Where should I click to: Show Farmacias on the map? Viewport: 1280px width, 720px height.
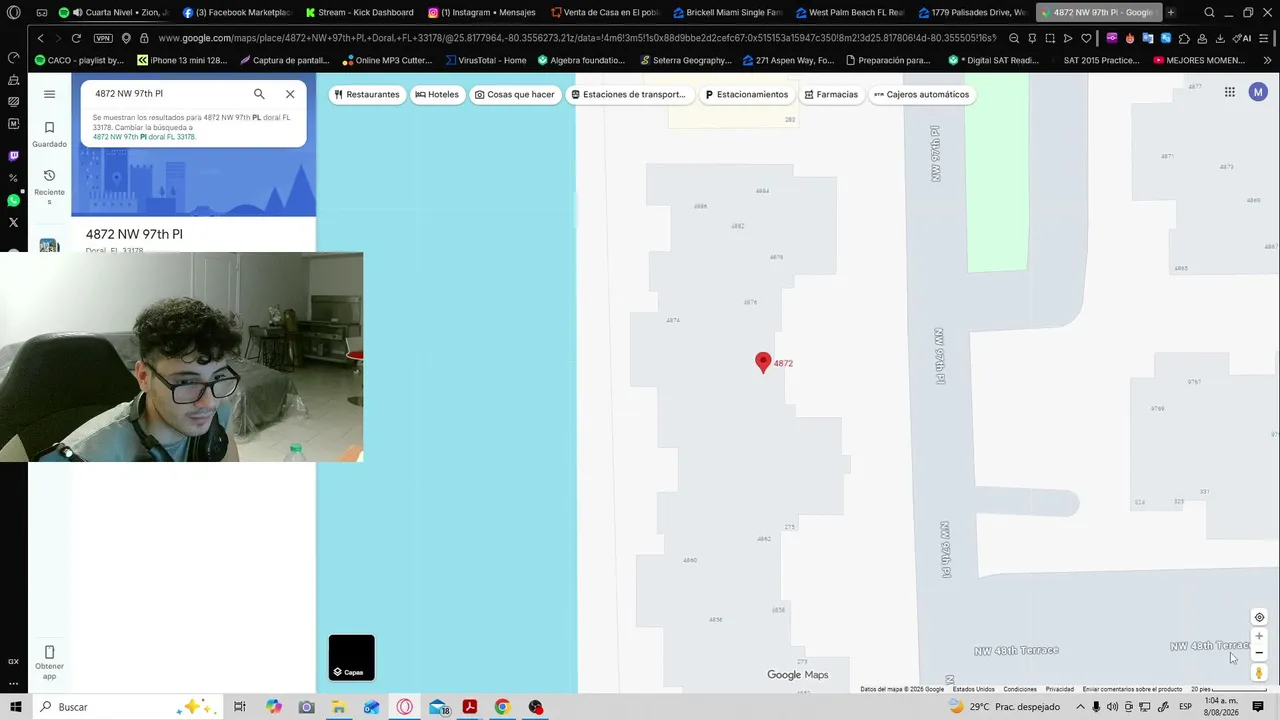pyautogui.click(x=831, y=95)
